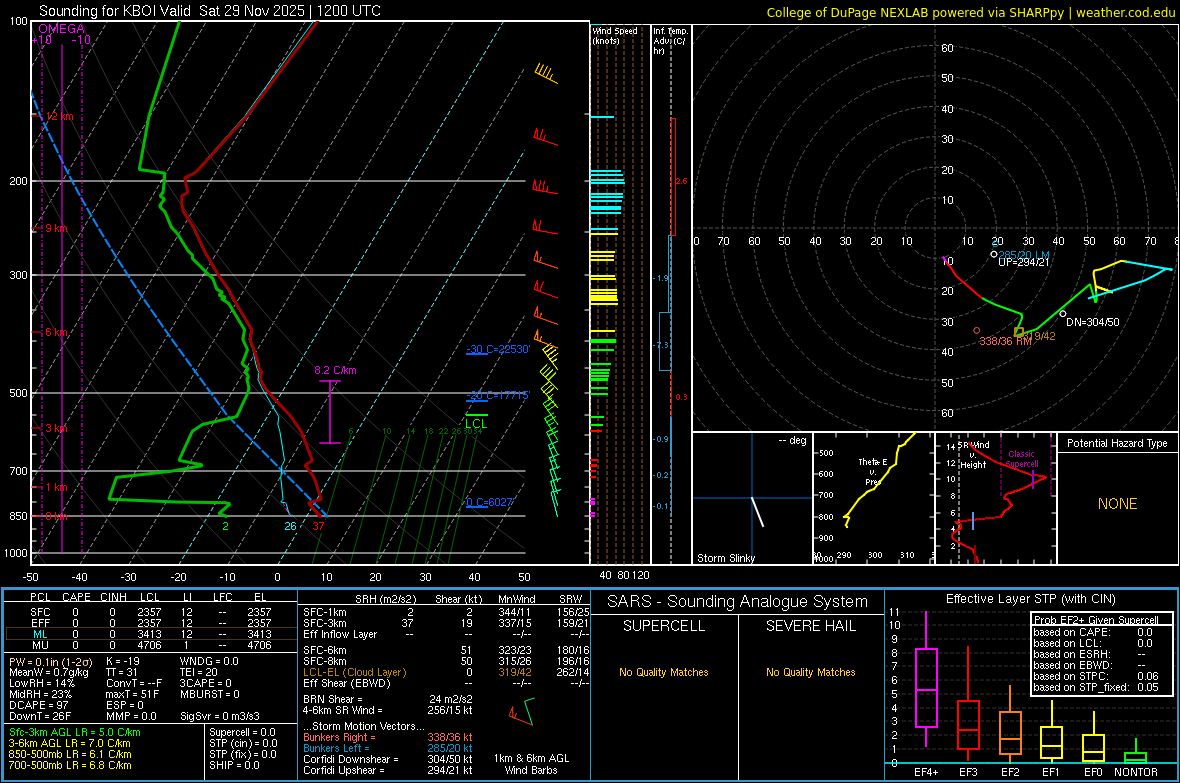Click the Wind Speed (knots) panel header
Image resolution: width=1180 pixels, height=783 pixels.
[615, 35]
